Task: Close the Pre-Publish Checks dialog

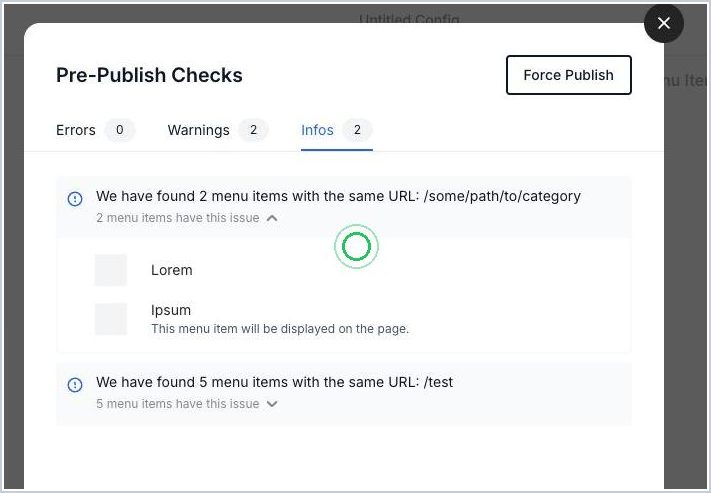Action: [x=663, y=23]
